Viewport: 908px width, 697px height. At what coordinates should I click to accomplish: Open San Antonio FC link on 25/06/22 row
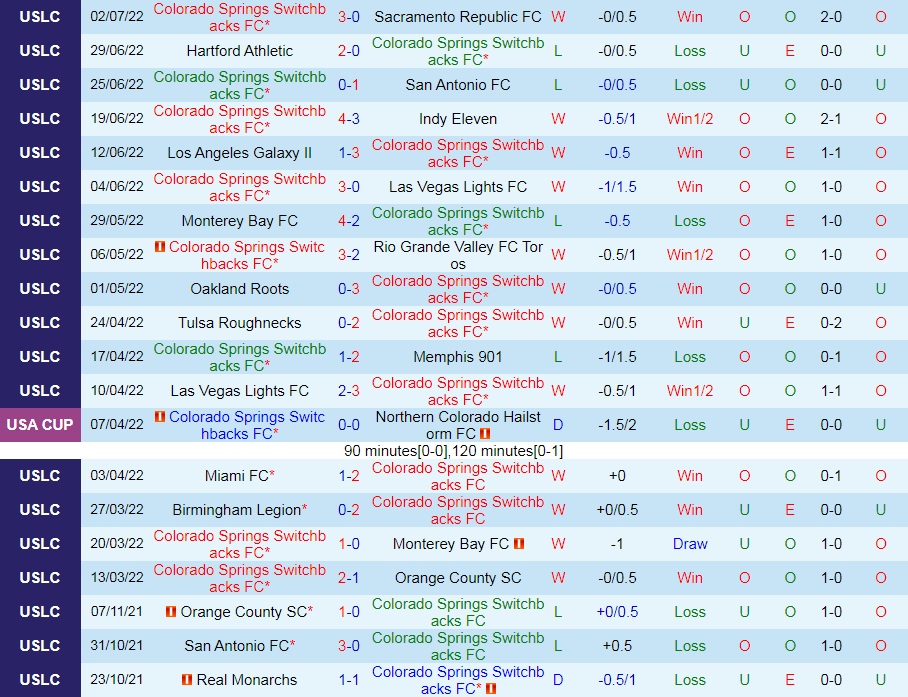click(457, 85)
